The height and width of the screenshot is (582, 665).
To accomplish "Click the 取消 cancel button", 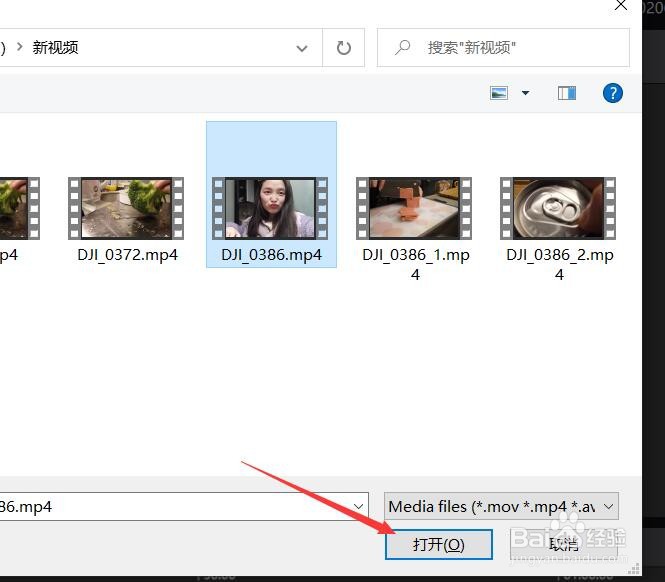I will (564, 544).
